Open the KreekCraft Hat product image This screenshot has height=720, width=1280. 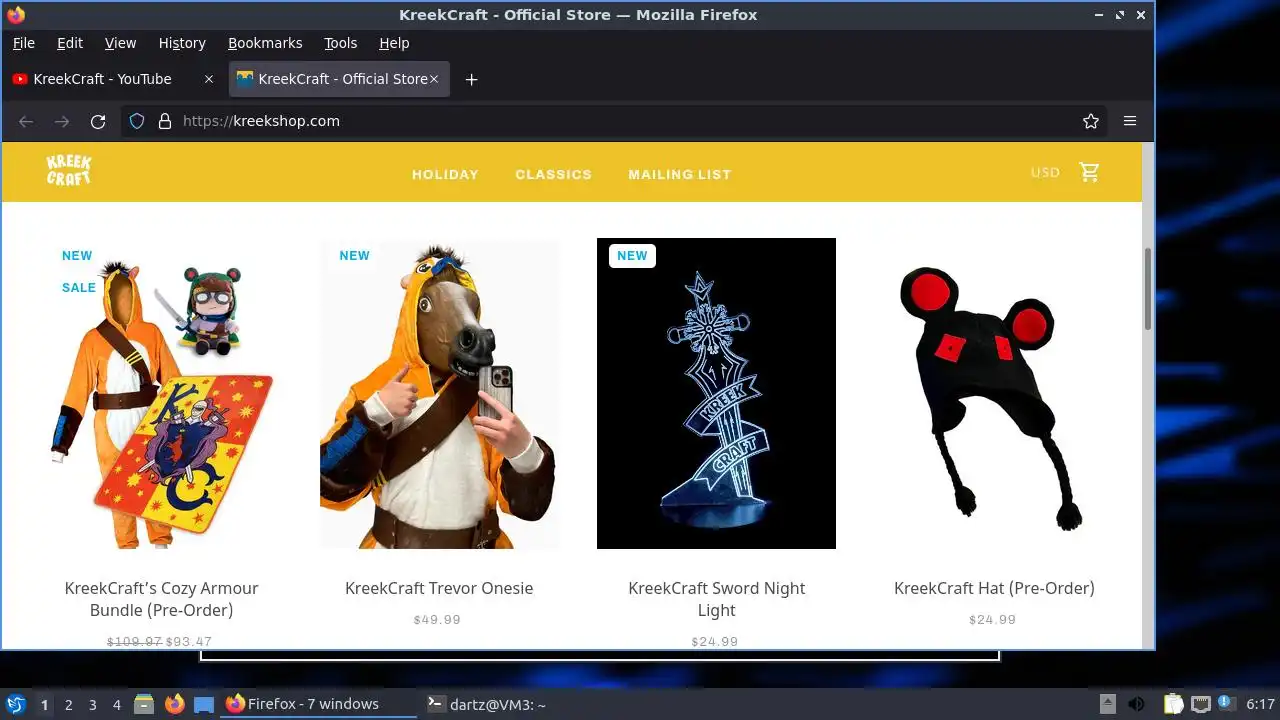tap(994, 393)
